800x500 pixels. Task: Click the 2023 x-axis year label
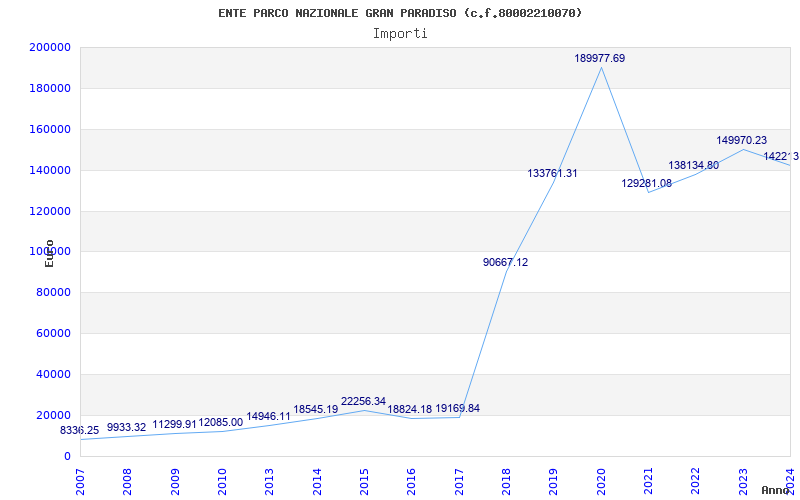coord(743,482)
